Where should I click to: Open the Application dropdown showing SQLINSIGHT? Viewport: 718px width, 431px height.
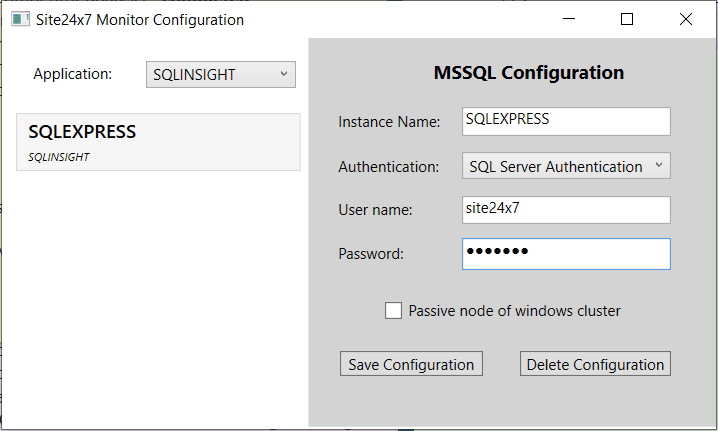(220, 74)
